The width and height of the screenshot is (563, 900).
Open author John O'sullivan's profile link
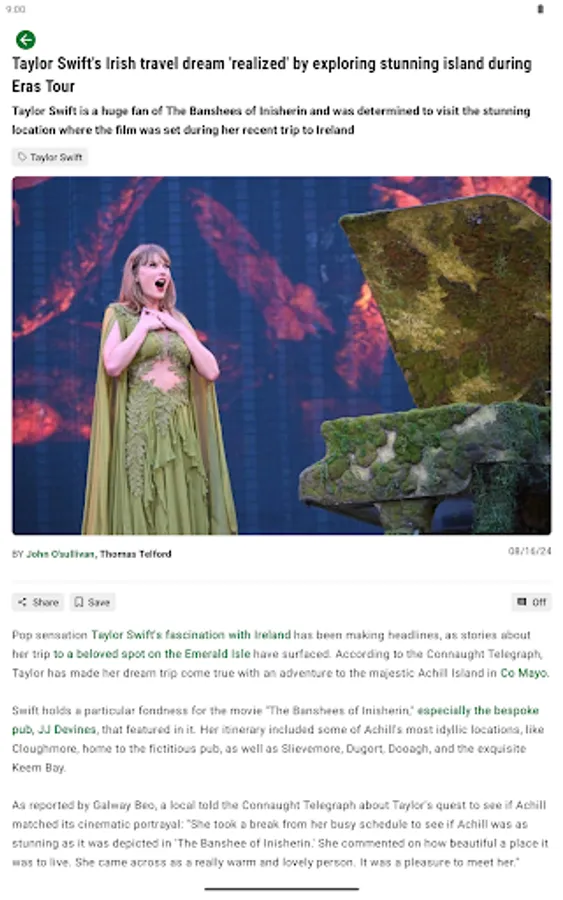tap(60, 554)
